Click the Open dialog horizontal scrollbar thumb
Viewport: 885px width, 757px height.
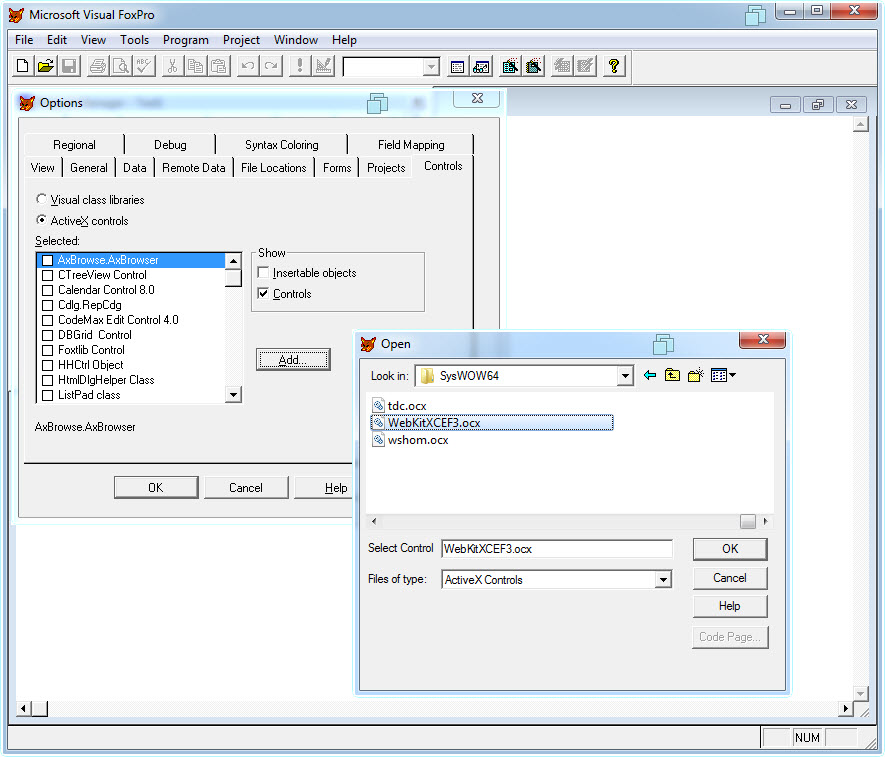click(748, 521)
